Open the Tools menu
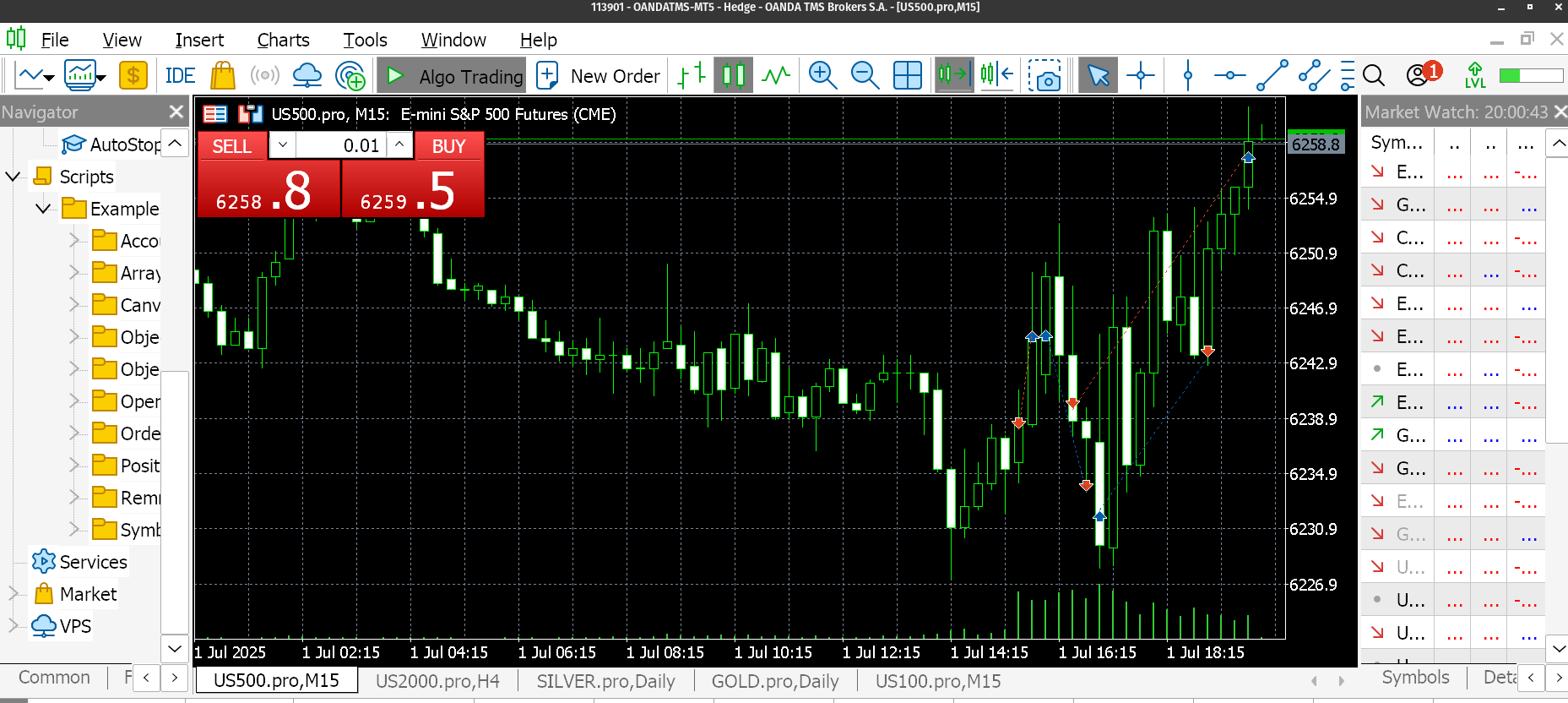This screenshot has height=703, width=1568. click(365, 40)
